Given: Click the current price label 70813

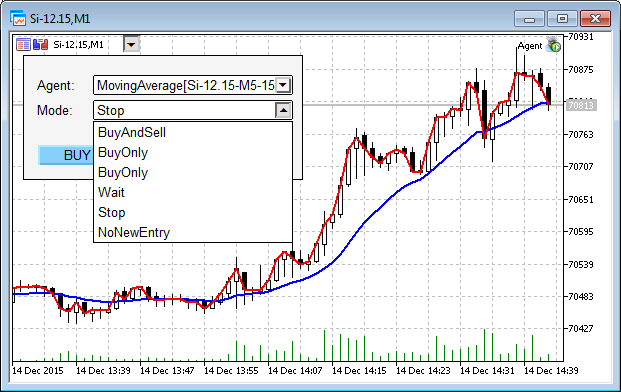Looking at the screenshot, I should pyautogui.click(x=581, y=105).
